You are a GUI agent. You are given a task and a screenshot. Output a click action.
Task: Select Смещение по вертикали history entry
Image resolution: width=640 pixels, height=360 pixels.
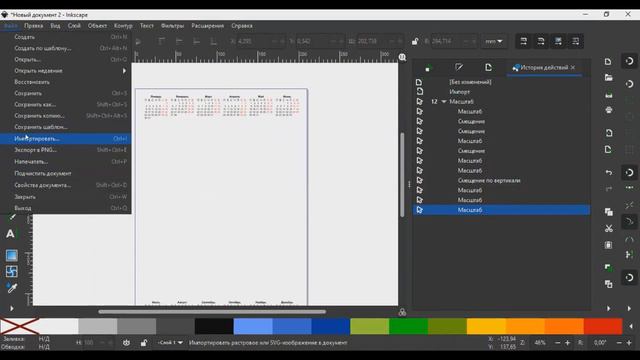[x=489, y=180]
